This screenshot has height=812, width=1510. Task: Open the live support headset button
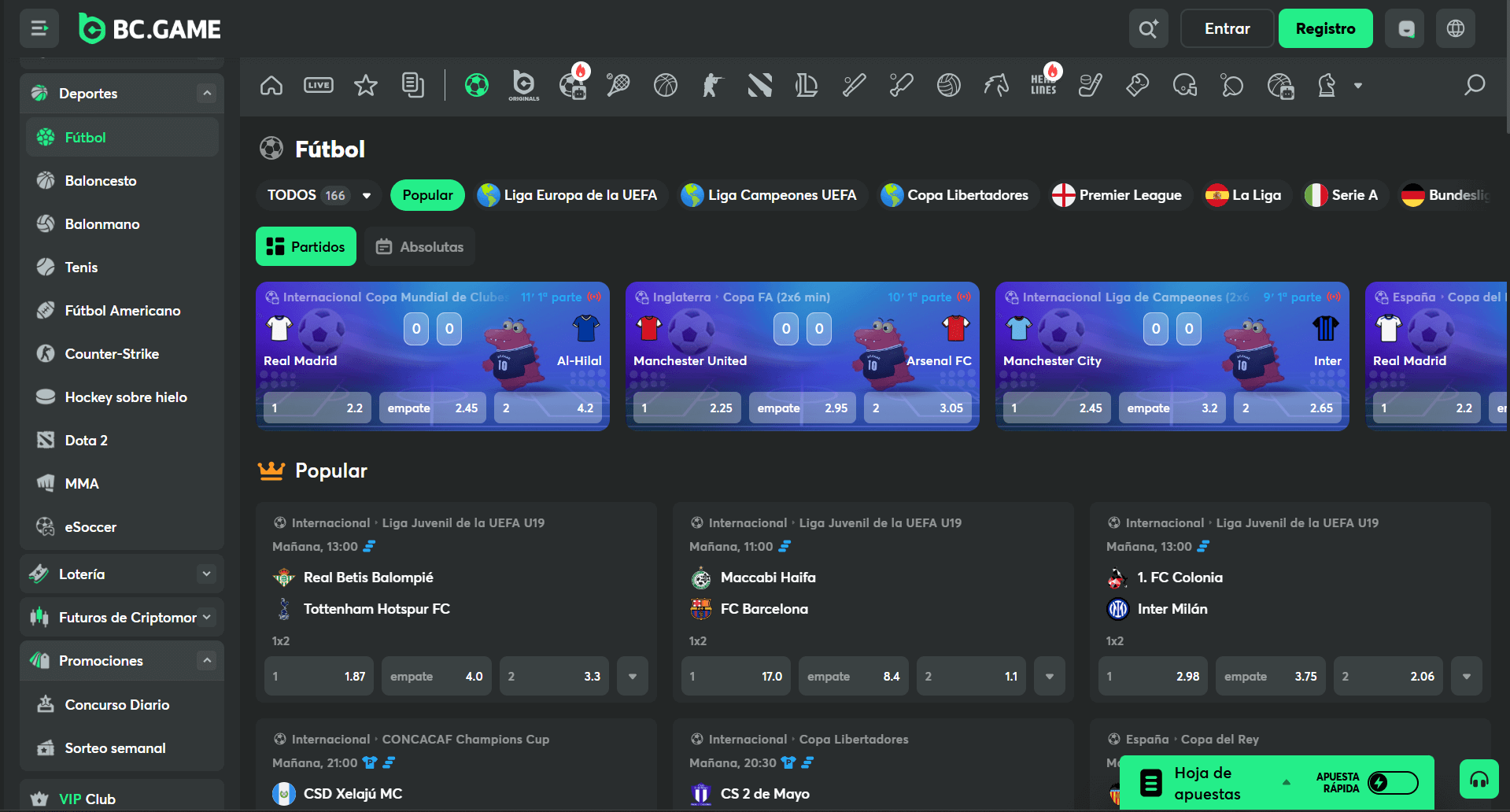tap(1479, 780)
